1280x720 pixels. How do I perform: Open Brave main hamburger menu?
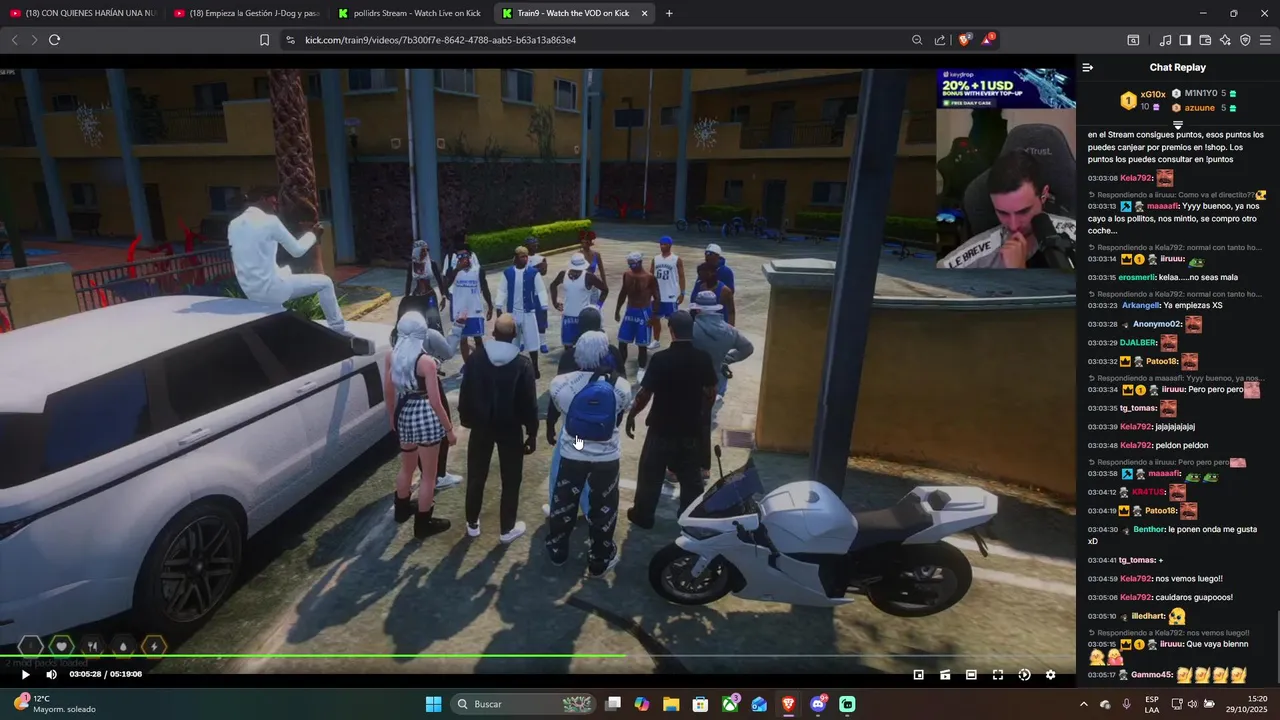1266,40
